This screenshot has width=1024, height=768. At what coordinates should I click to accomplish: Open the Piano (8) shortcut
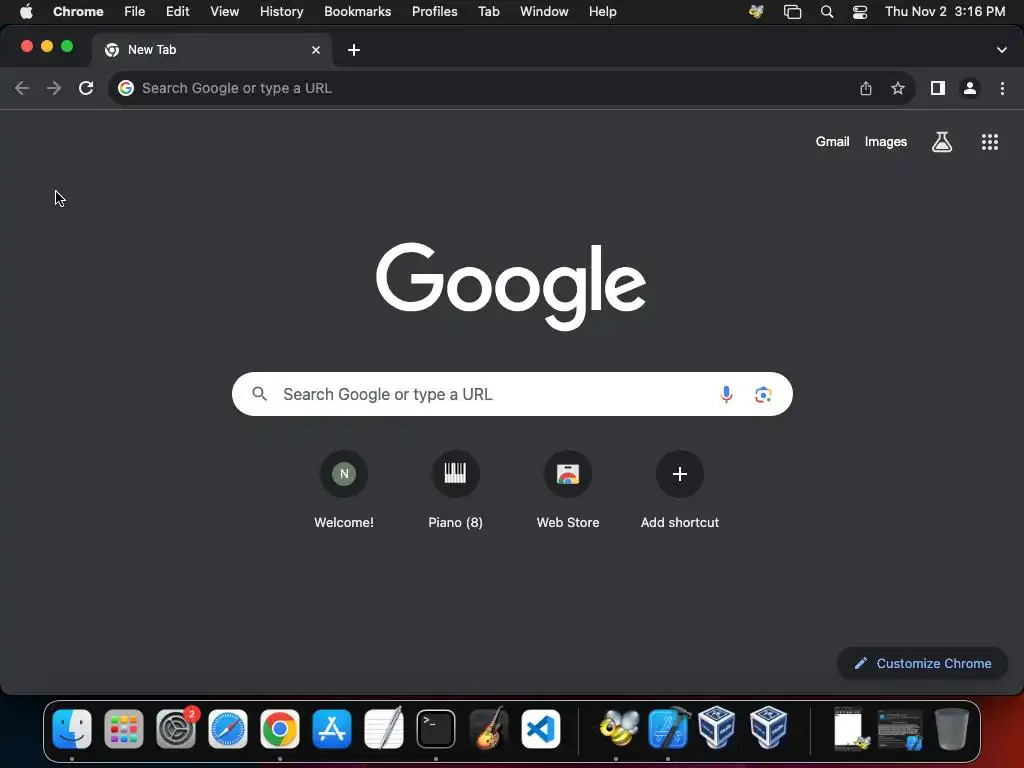[456, 488]
